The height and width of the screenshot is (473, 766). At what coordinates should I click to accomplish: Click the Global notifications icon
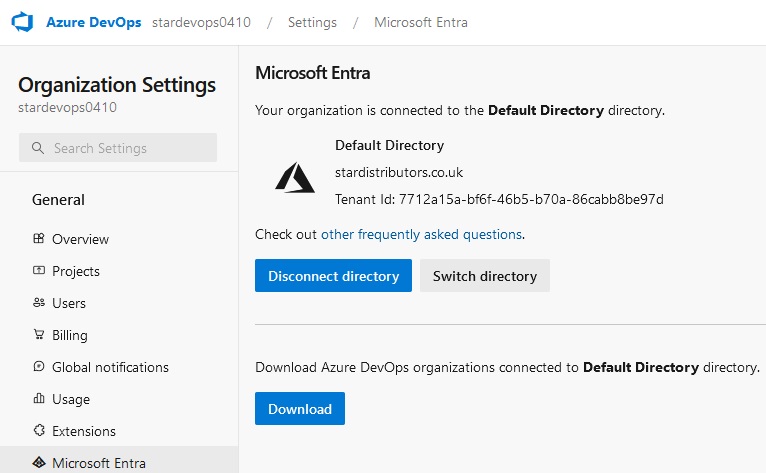tap(39, 366)
